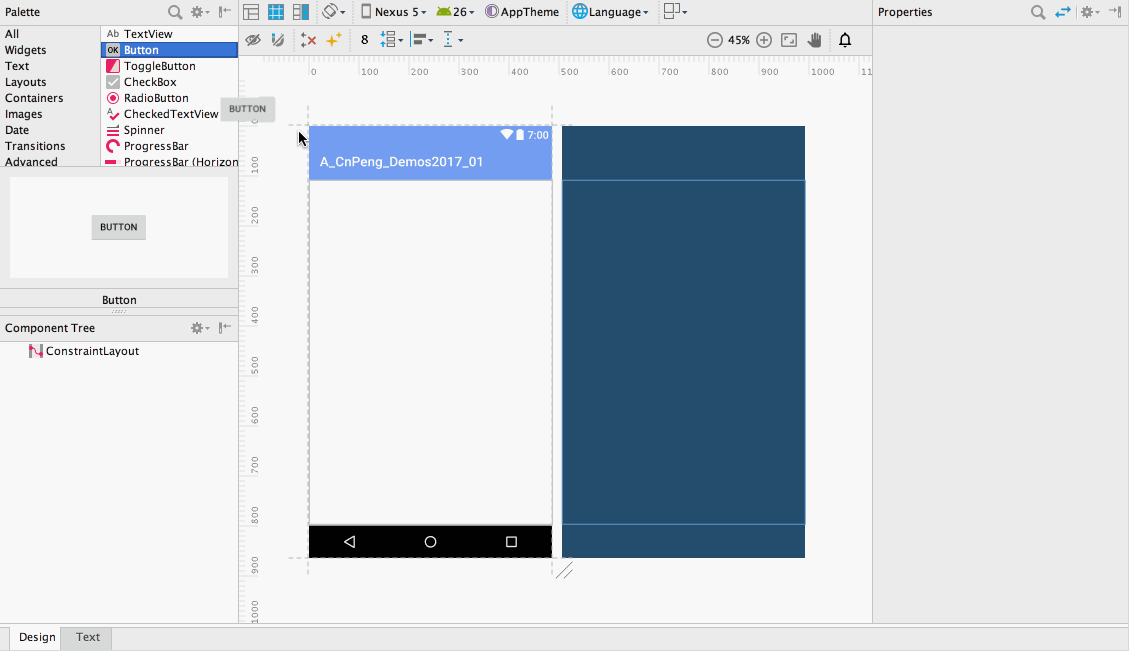Select the Text palette category

[17, 66]
